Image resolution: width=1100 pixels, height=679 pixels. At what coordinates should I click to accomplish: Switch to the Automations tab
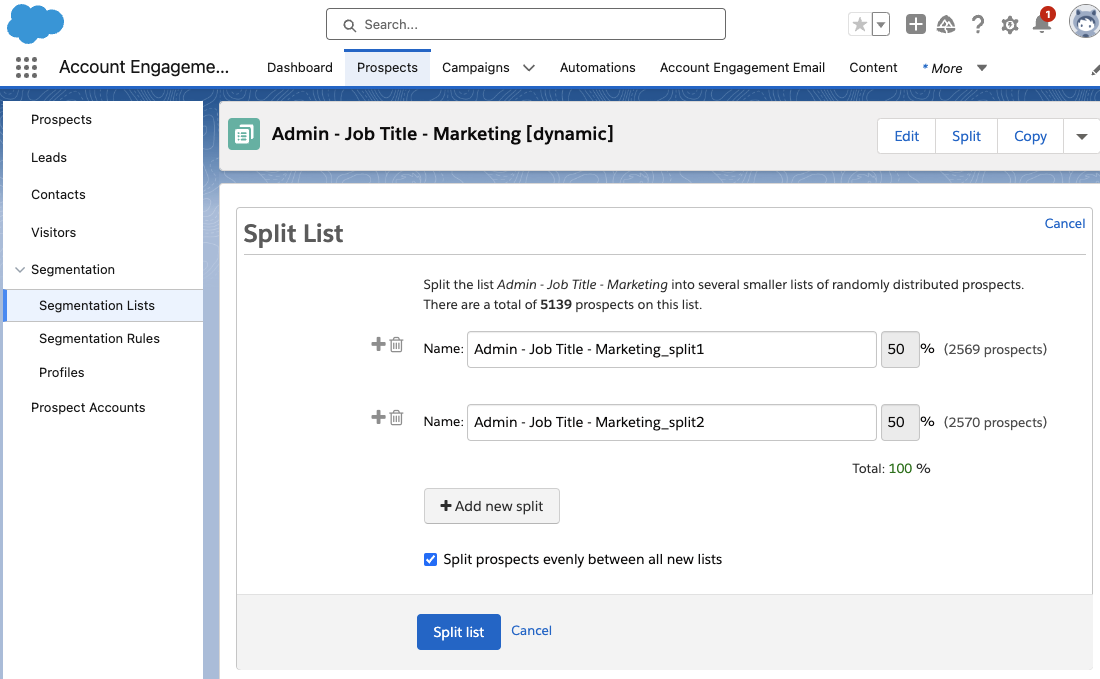click(598, 67)
